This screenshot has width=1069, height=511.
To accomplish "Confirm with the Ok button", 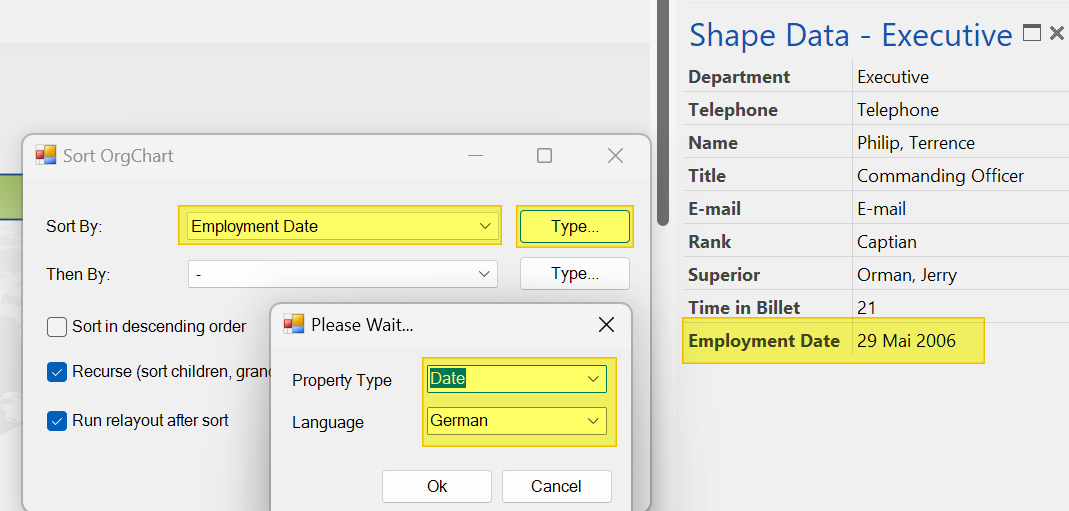I will coord(436,486).
